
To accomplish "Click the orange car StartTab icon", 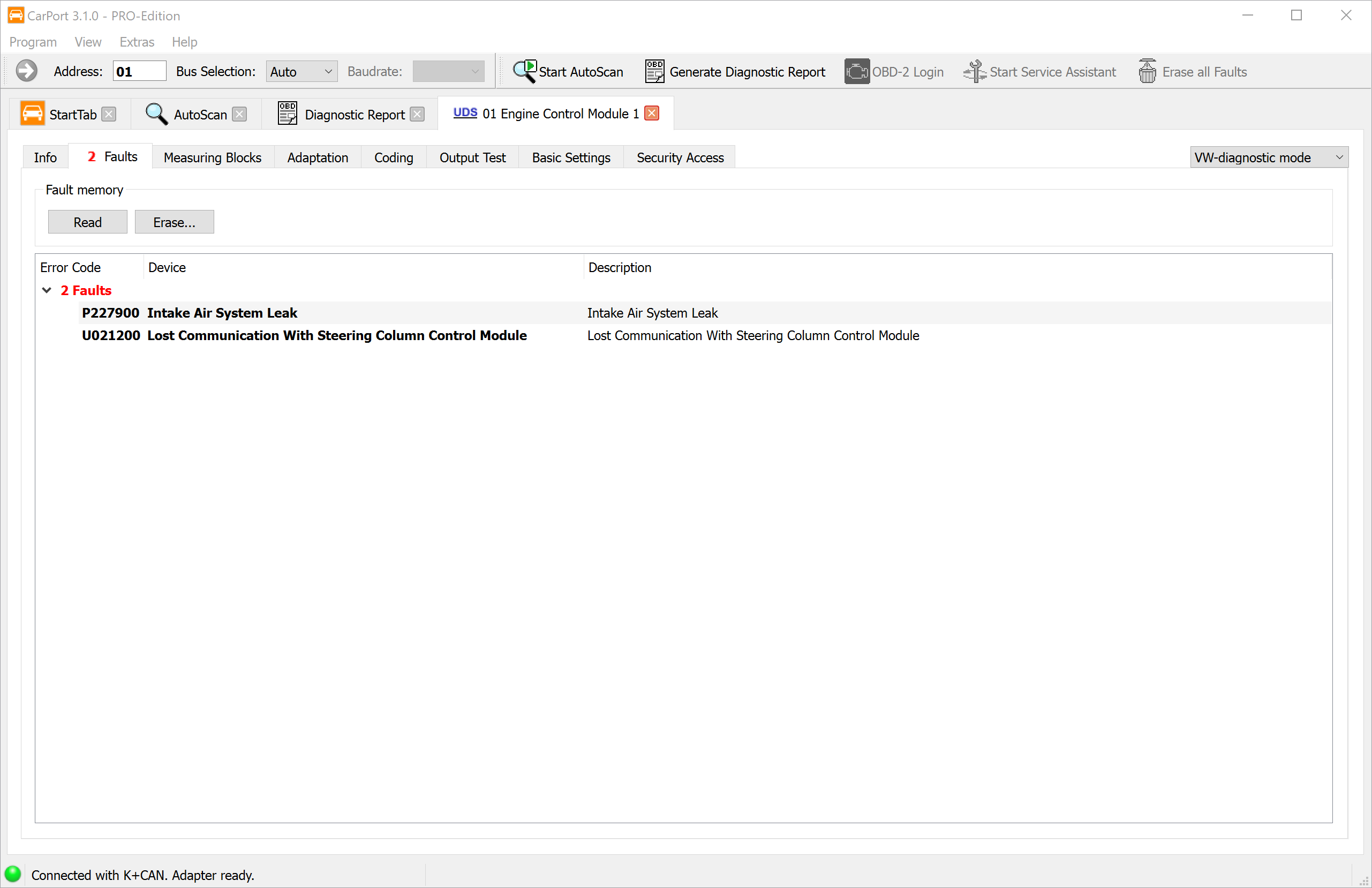I will tap(32, 114).
